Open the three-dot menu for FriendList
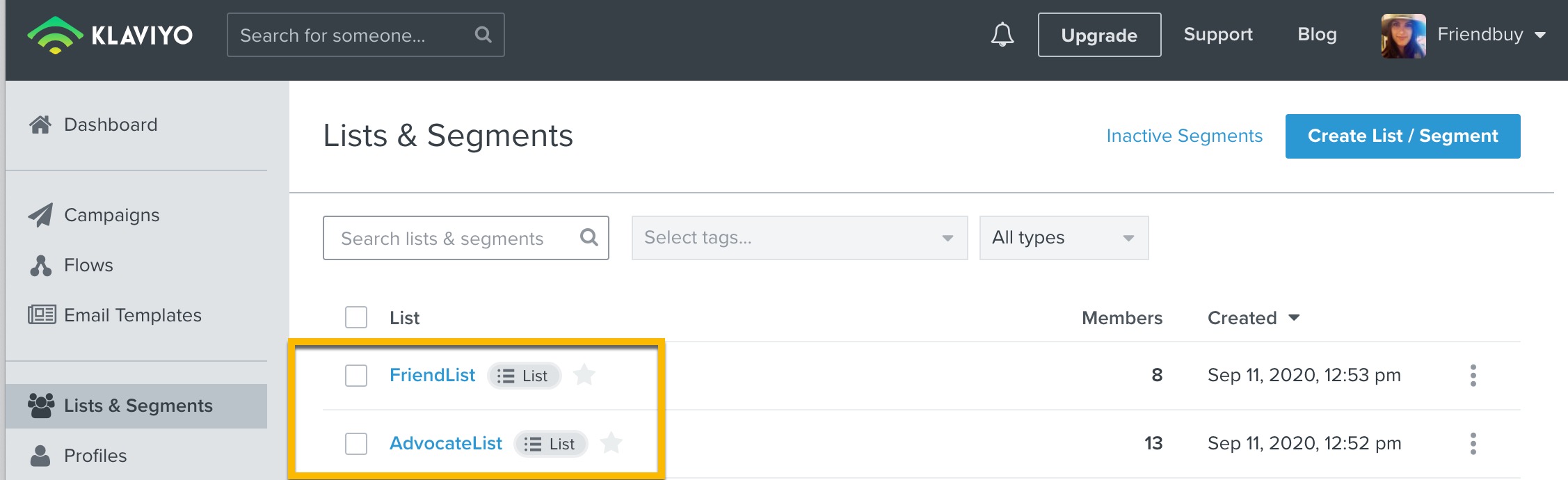The width and height of the screenshot is (1568, 480). 1473,375
